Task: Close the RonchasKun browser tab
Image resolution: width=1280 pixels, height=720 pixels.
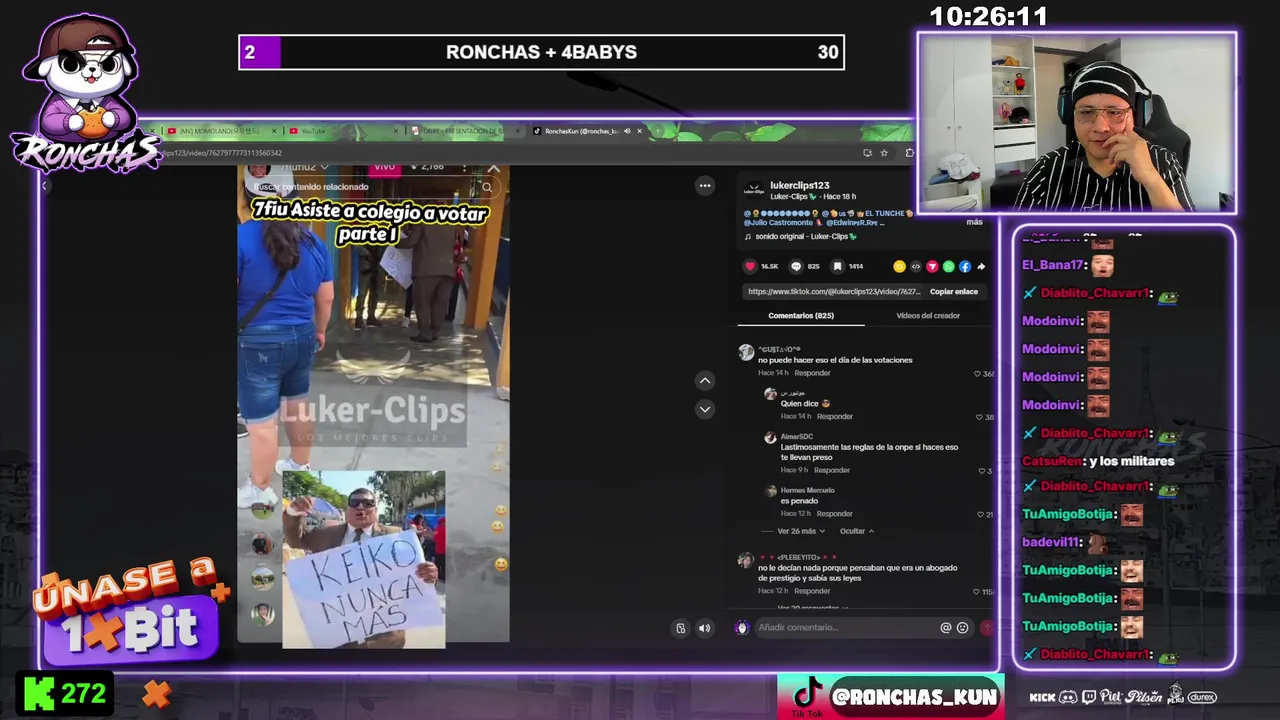Action: 639,131
